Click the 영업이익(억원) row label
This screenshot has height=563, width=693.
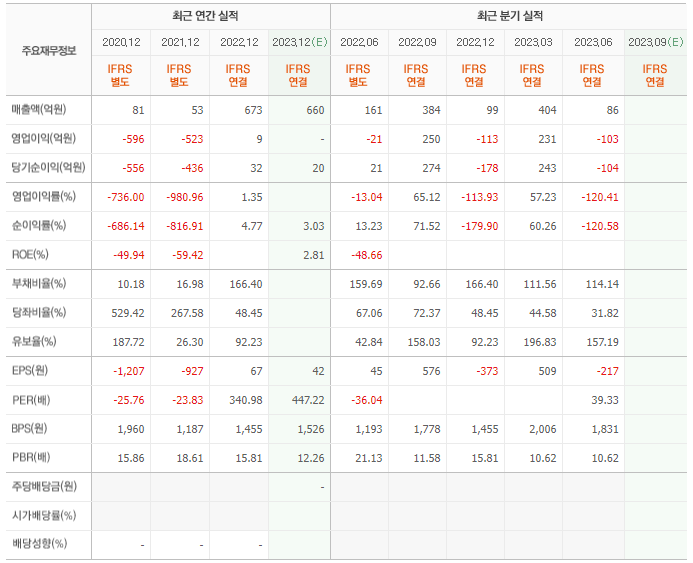[x=44, y=139]
